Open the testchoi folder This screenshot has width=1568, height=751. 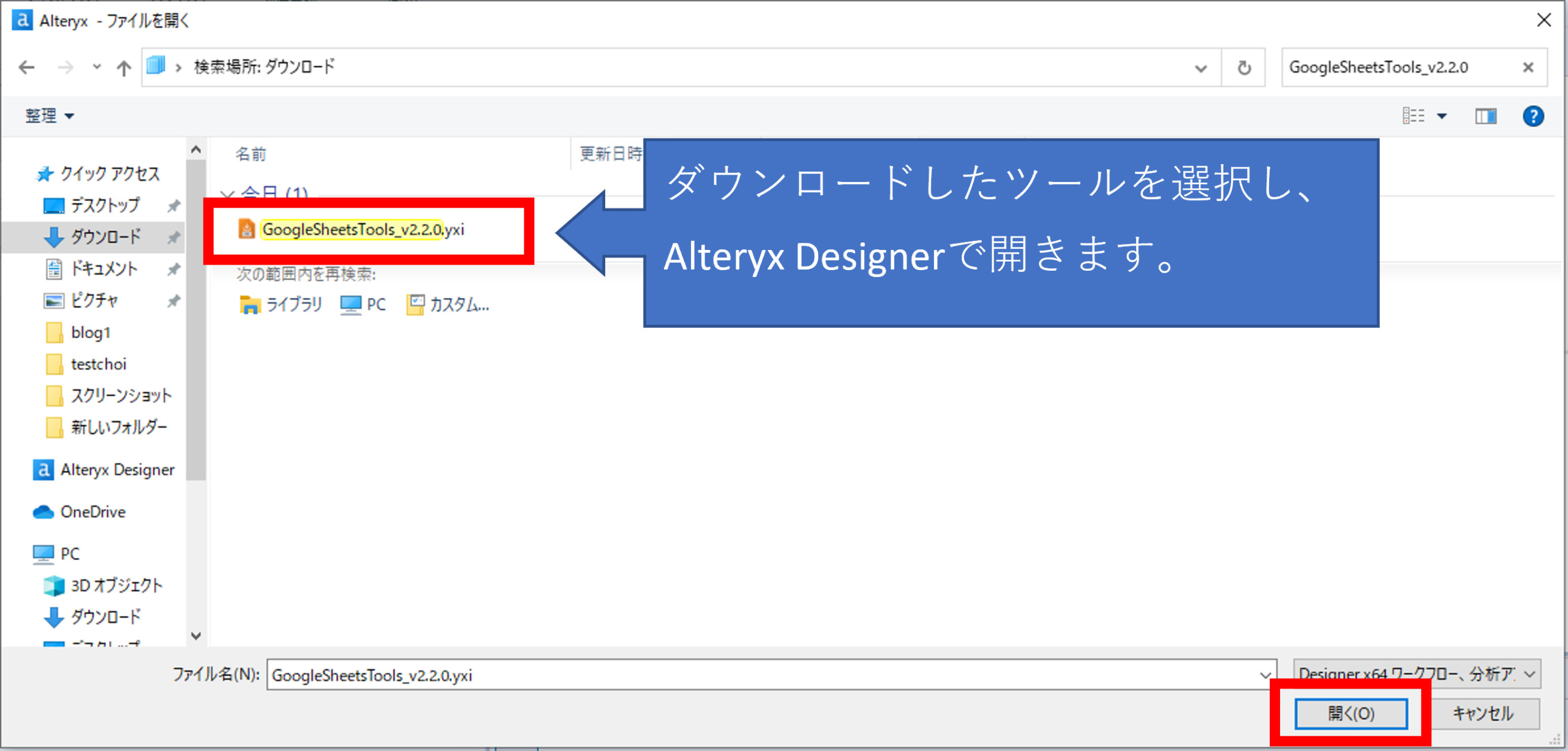(x=86, y=364)
